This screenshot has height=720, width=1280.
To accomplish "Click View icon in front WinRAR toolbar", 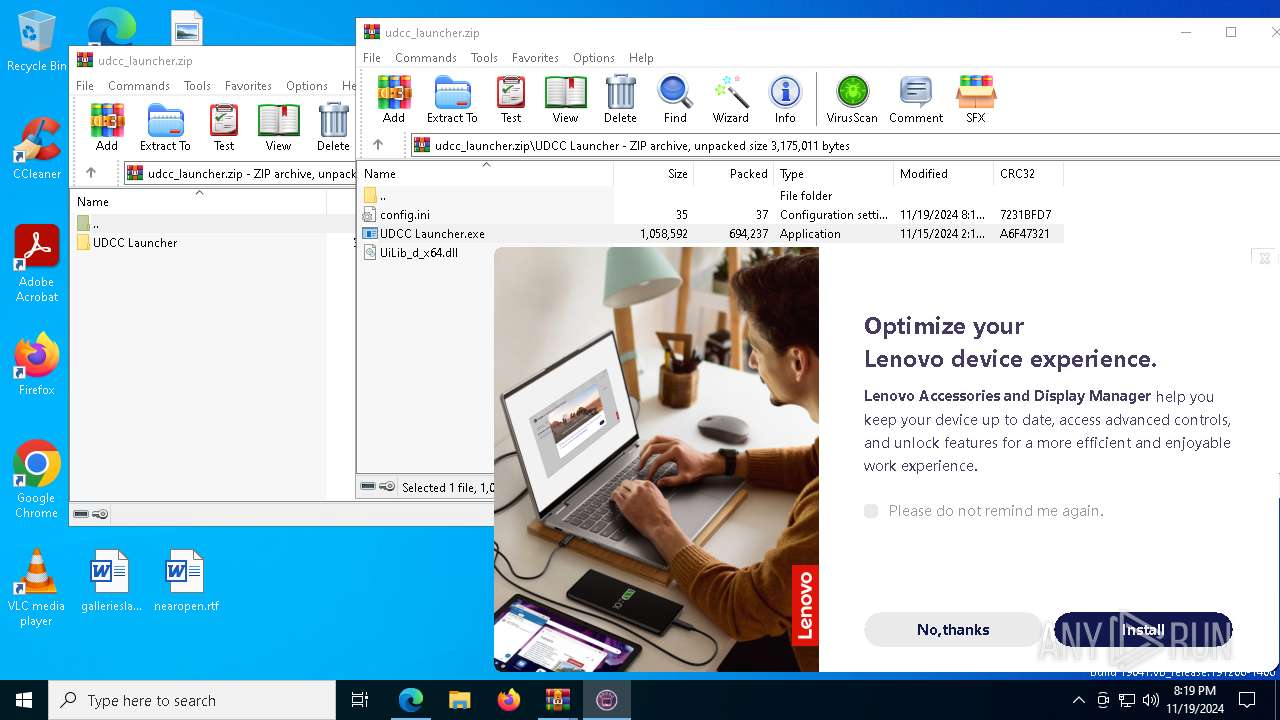I will tap(565, 99).
